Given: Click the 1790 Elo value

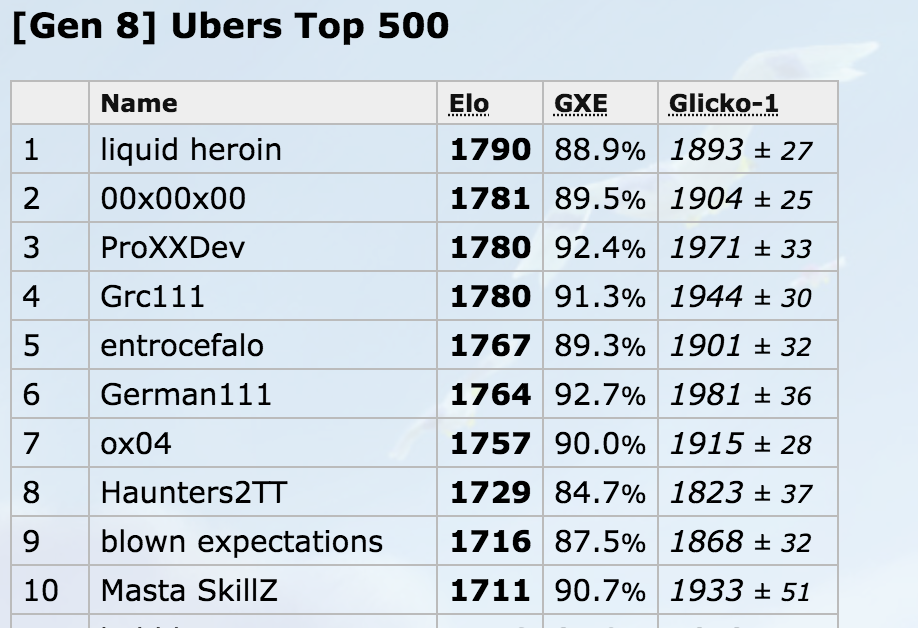Looking at the screenshot, I should [x=490, y=149].
